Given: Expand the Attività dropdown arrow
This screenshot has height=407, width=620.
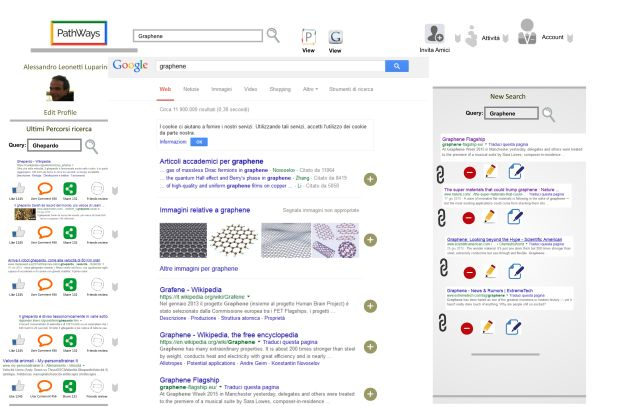Looking at the screenshot, I should pos(505,38).
